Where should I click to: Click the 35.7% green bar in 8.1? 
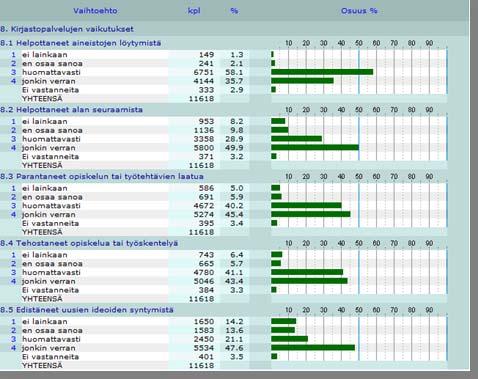[302, 81]
